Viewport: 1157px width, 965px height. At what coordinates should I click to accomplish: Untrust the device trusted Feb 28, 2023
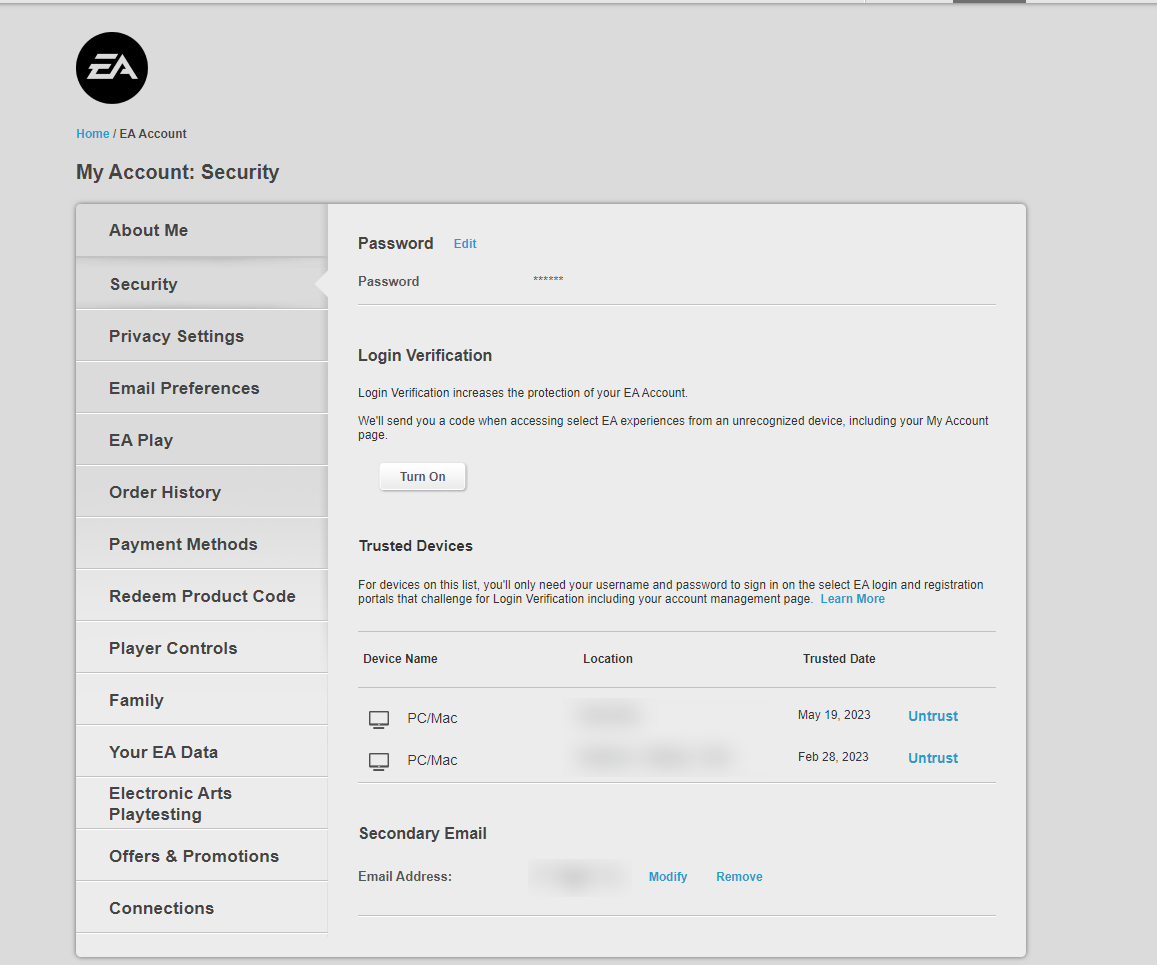(933, 758)
